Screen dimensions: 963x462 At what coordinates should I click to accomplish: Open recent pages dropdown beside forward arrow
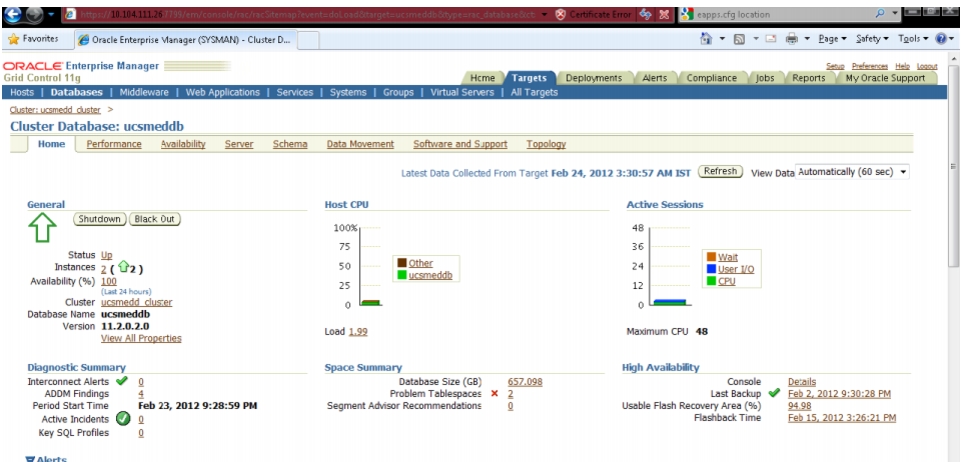52,14
